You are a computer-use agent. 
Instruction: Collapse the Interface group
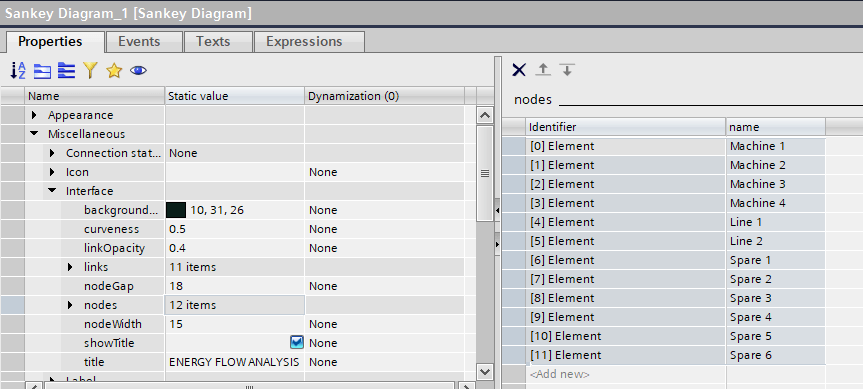52,191
